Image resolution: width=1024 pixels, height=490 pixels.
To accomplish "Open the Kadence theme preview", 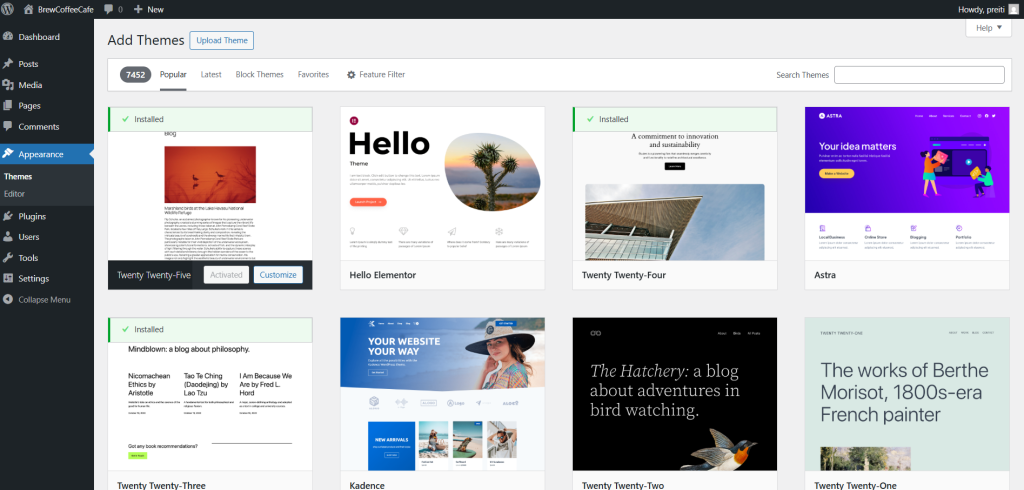I will point(442,394).
